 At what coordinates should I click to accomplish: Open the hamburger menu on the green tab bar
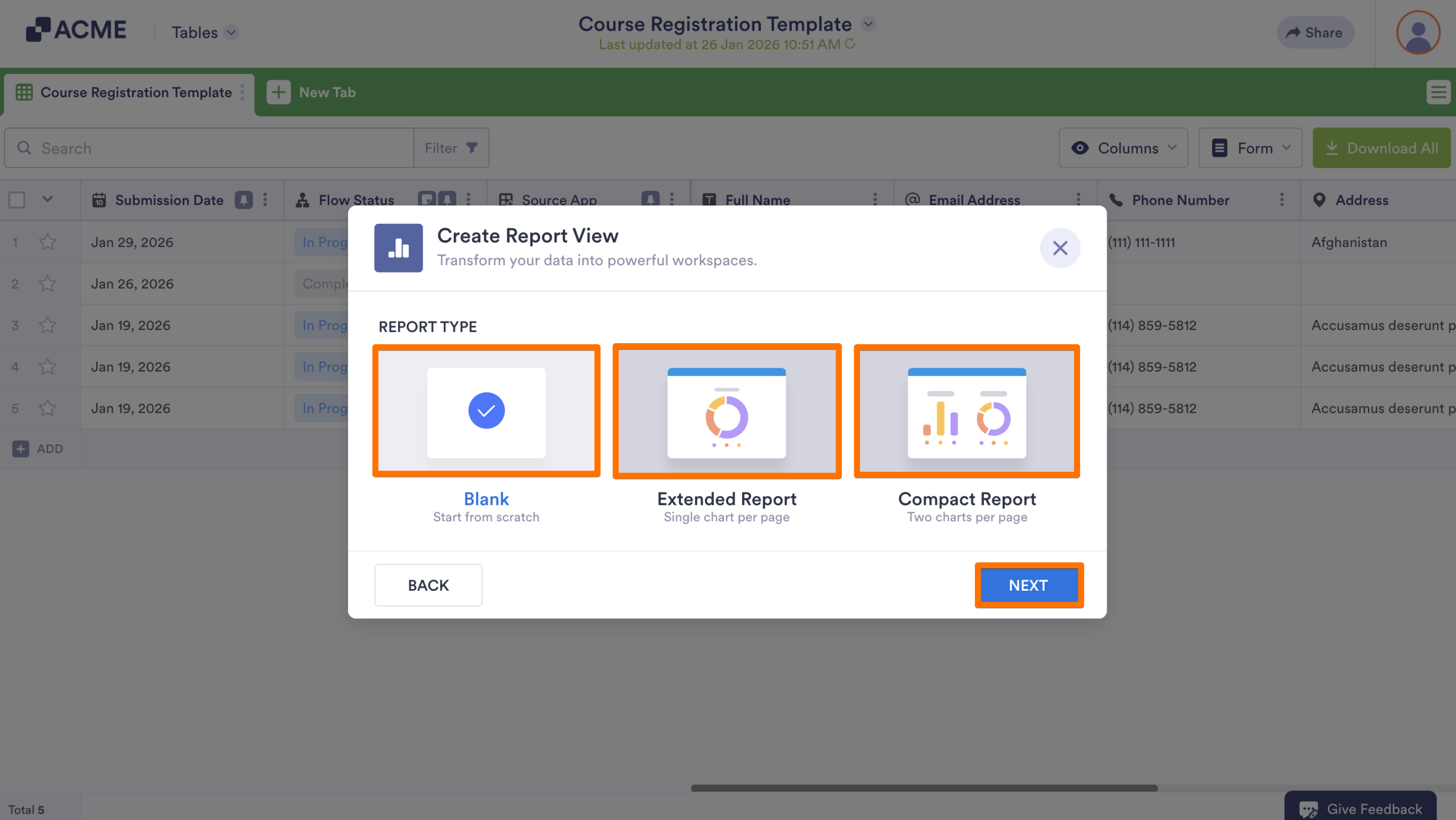1438,92
